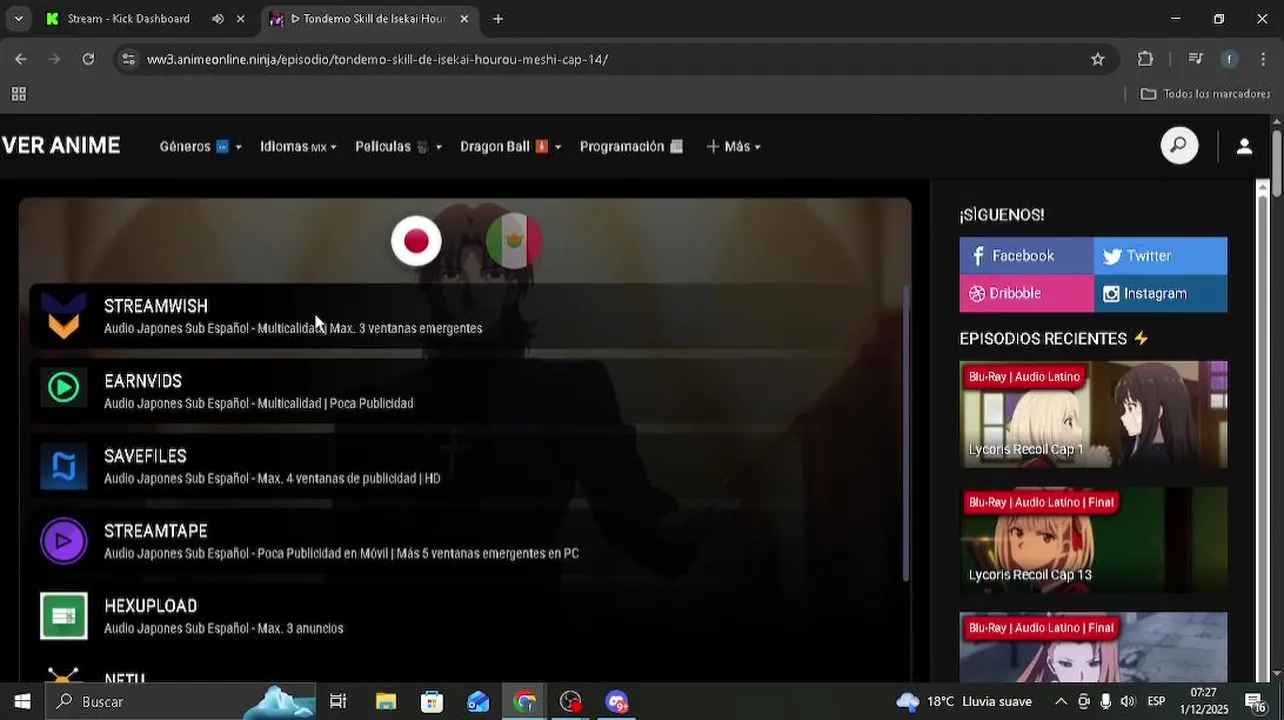The height and width of the screenshot is (720, 1284).
Task: Click the Earnvids green play icon
Action: click(x=64, y=388)
